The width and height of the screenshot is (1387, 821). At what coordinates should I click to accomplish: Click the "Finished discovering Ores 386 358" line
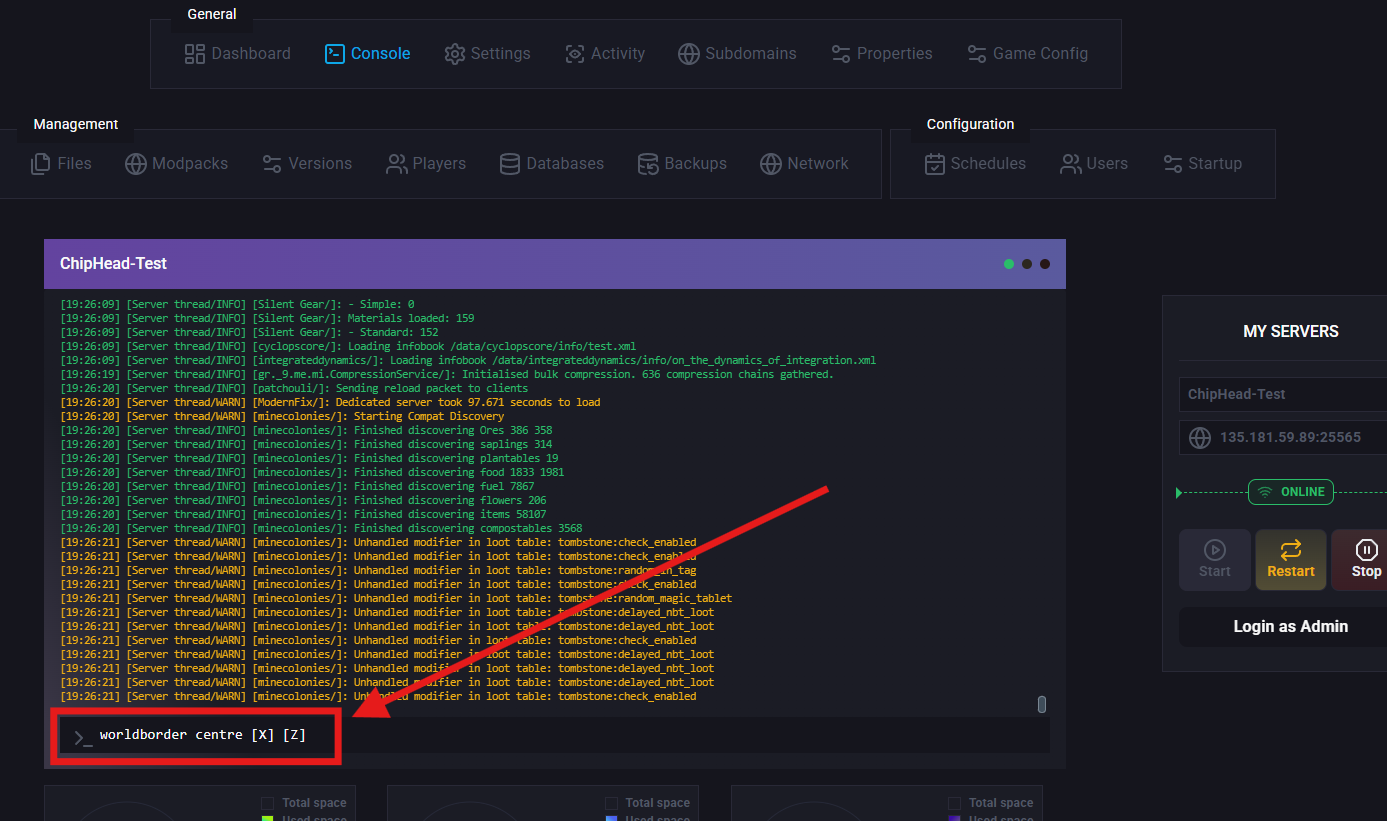tap(306, 430)
